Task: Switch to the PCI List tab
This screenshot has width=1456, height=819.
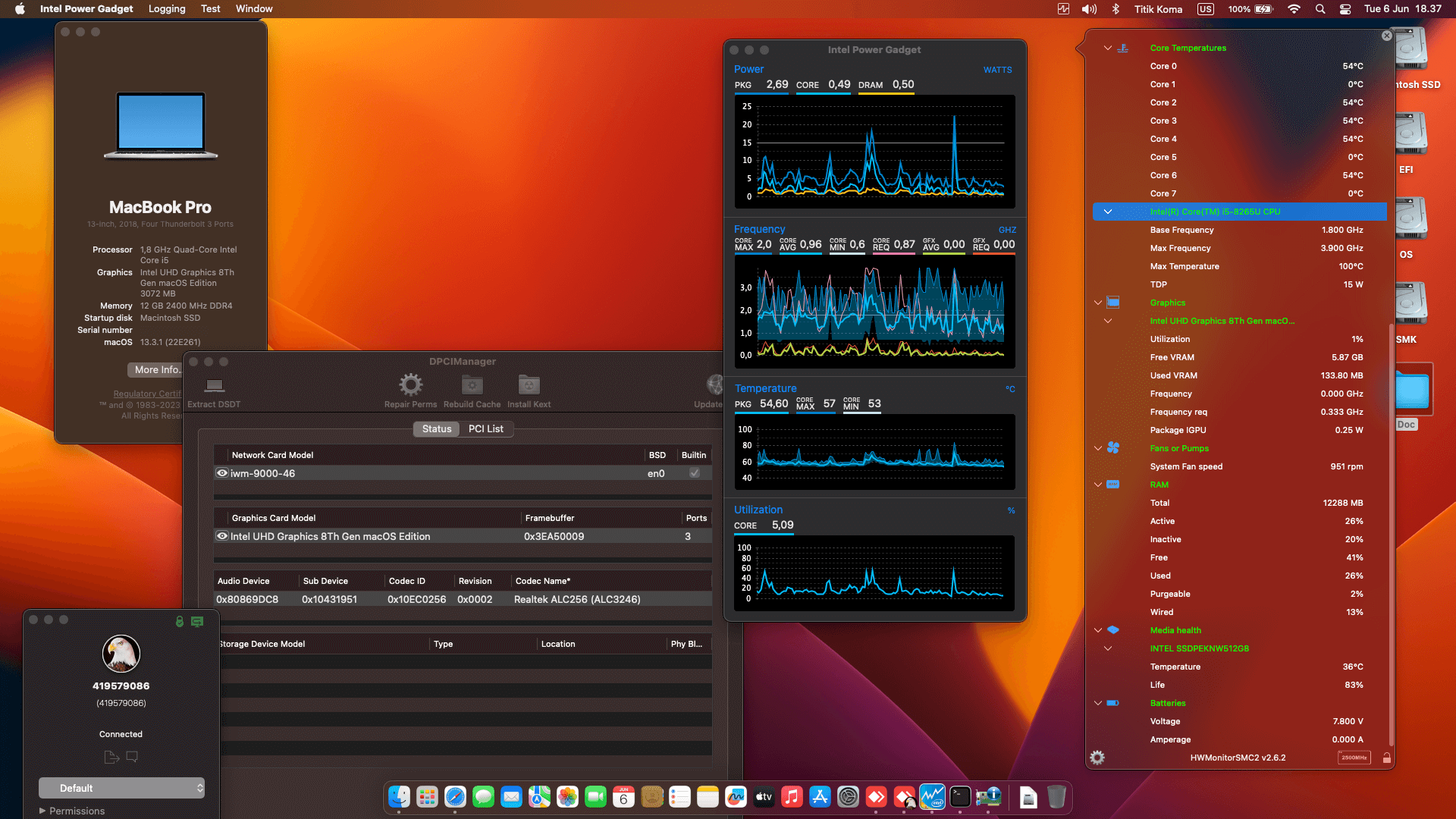Action: tap(485, 428)
